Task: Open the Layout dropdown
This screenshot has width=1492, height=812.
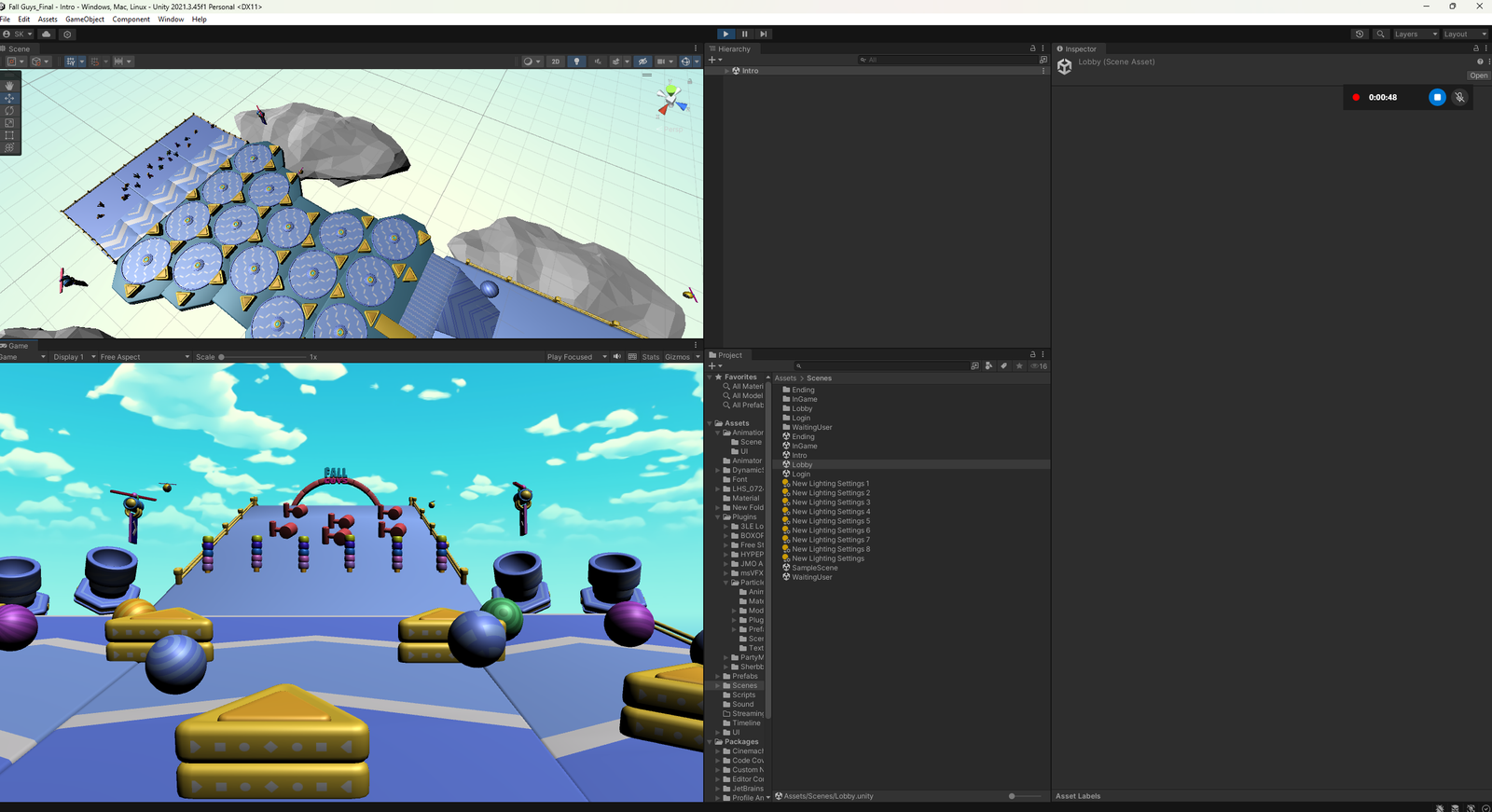Action: click(x=1465, y=34)
